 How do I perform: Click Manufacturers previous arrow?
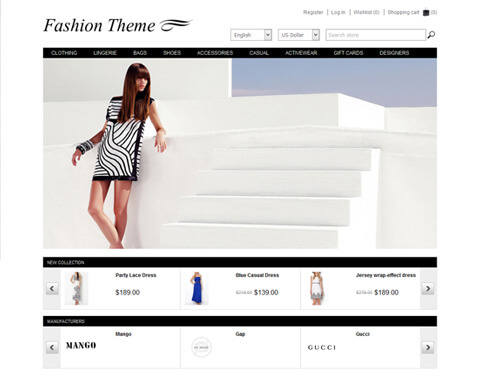(x=52, y=347)
